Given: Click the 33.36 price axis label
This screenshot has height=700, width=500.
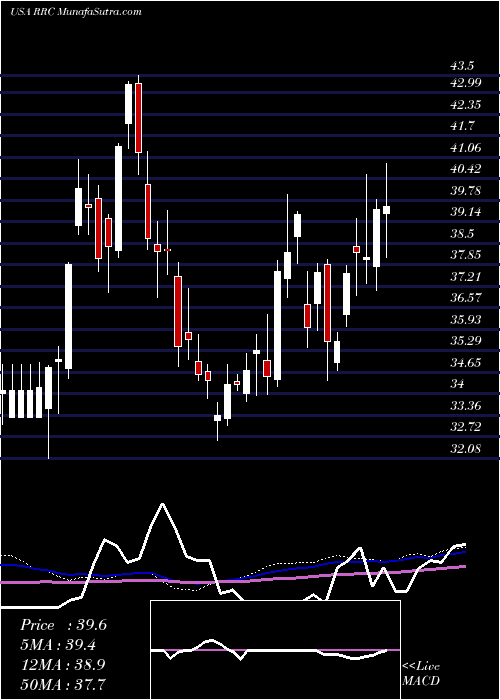Looking at the screenshot, I should [466, 405].
